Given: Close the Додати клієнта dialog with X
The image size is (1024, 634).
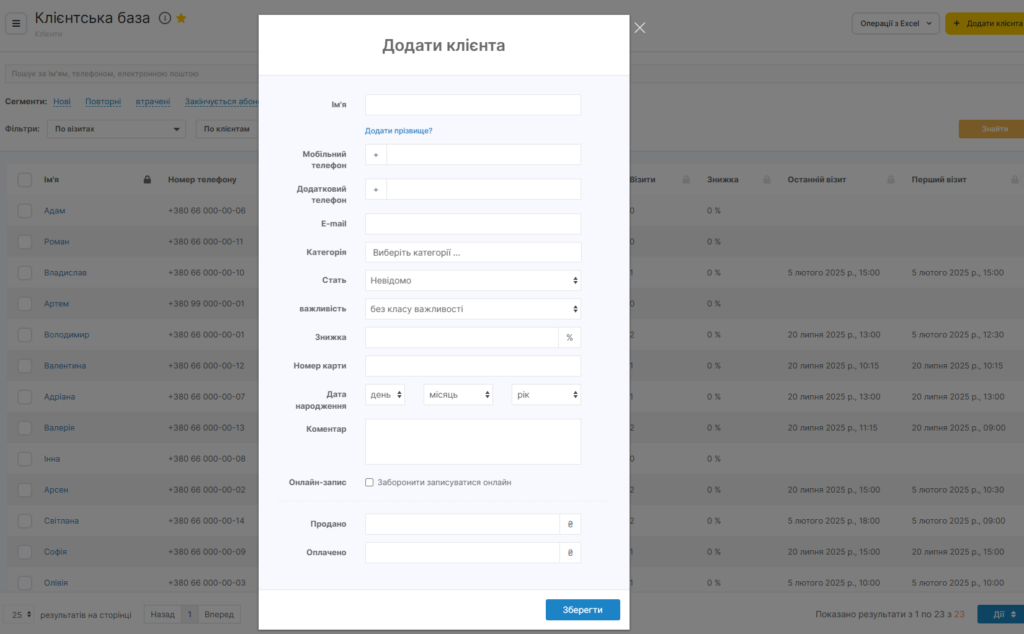Looking at the screenshot, I should point(640,28).
